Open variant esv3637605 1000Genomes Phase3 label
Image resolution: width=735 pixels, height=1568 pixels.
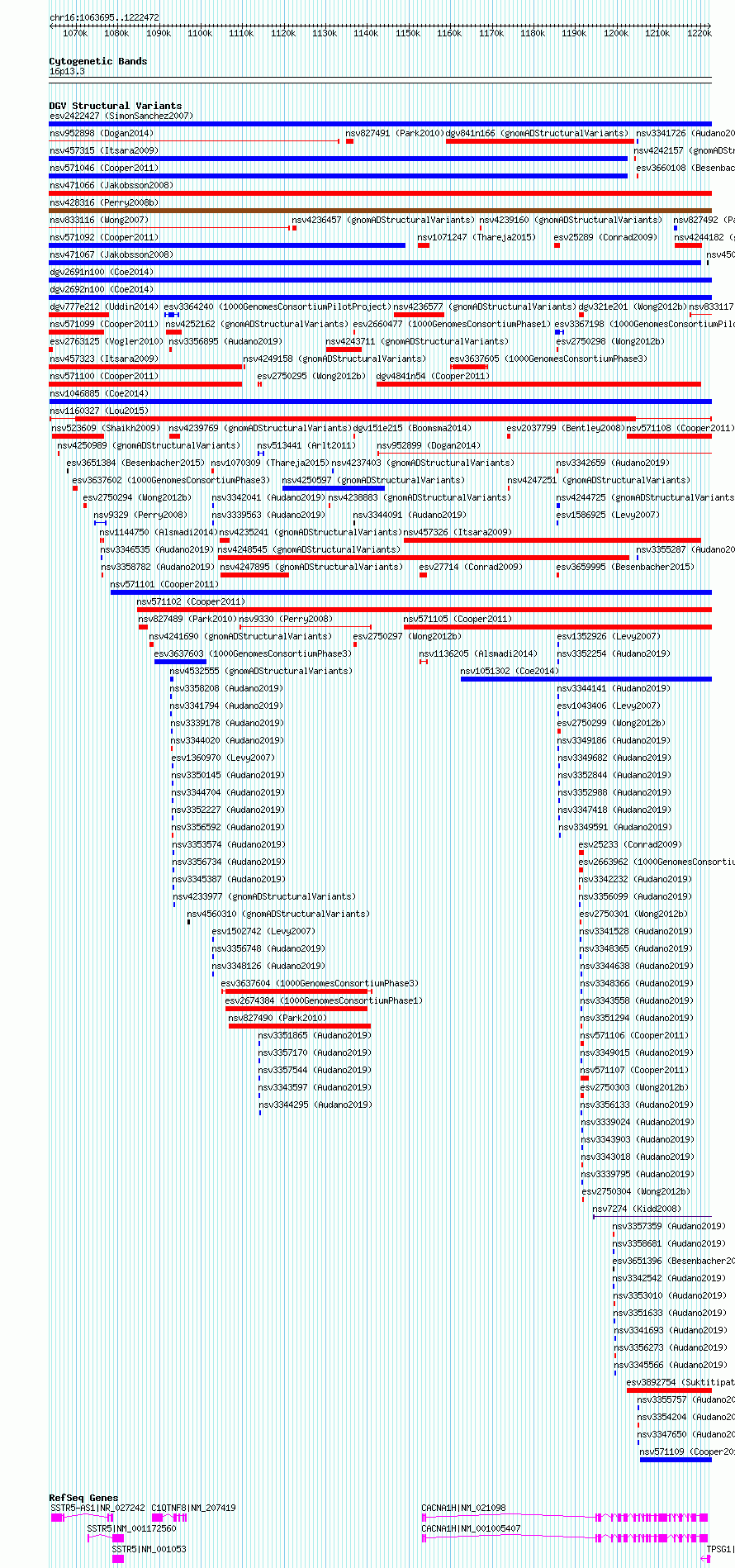(548, 359)
